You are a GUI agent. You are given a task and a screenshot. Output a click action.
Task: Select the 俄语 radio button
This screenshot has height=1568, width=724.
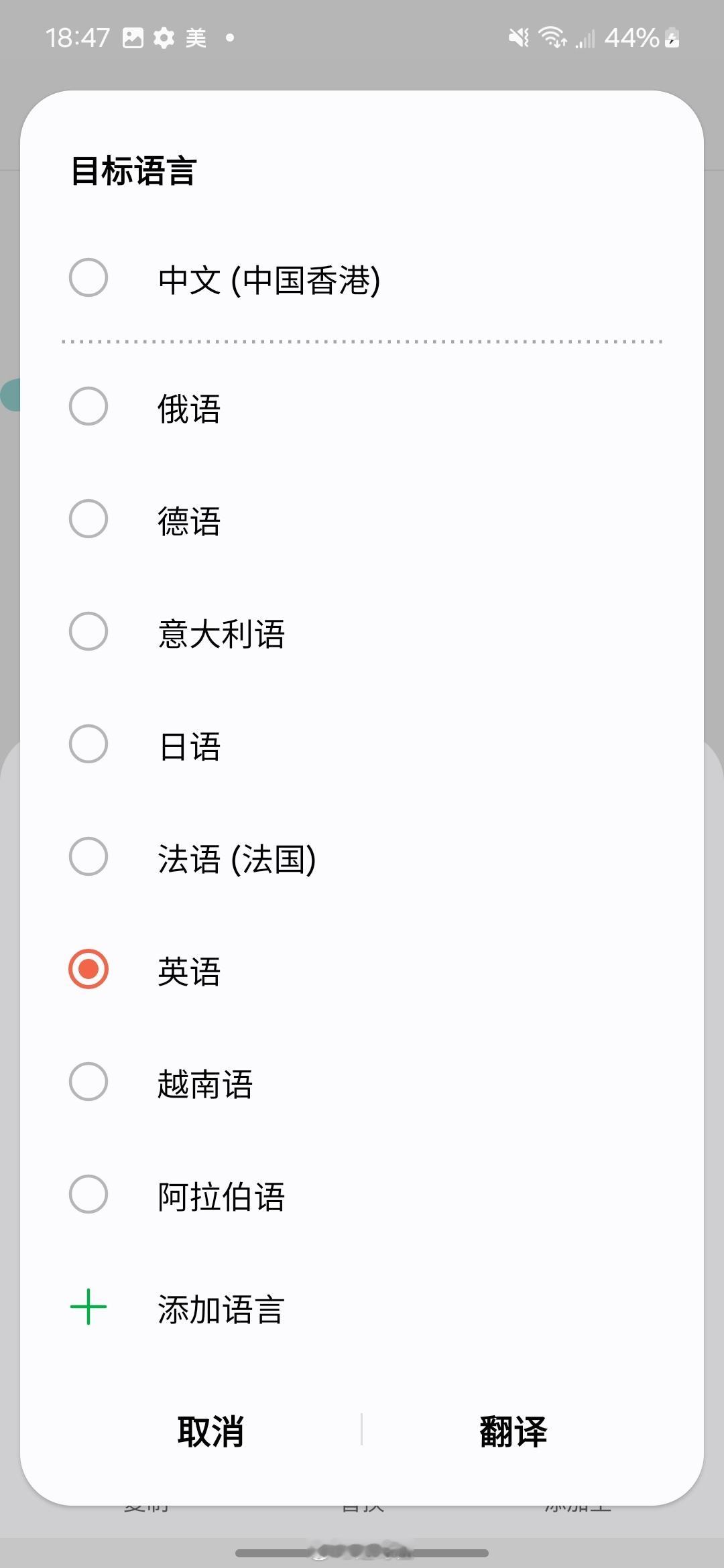(x=88, y=406)
